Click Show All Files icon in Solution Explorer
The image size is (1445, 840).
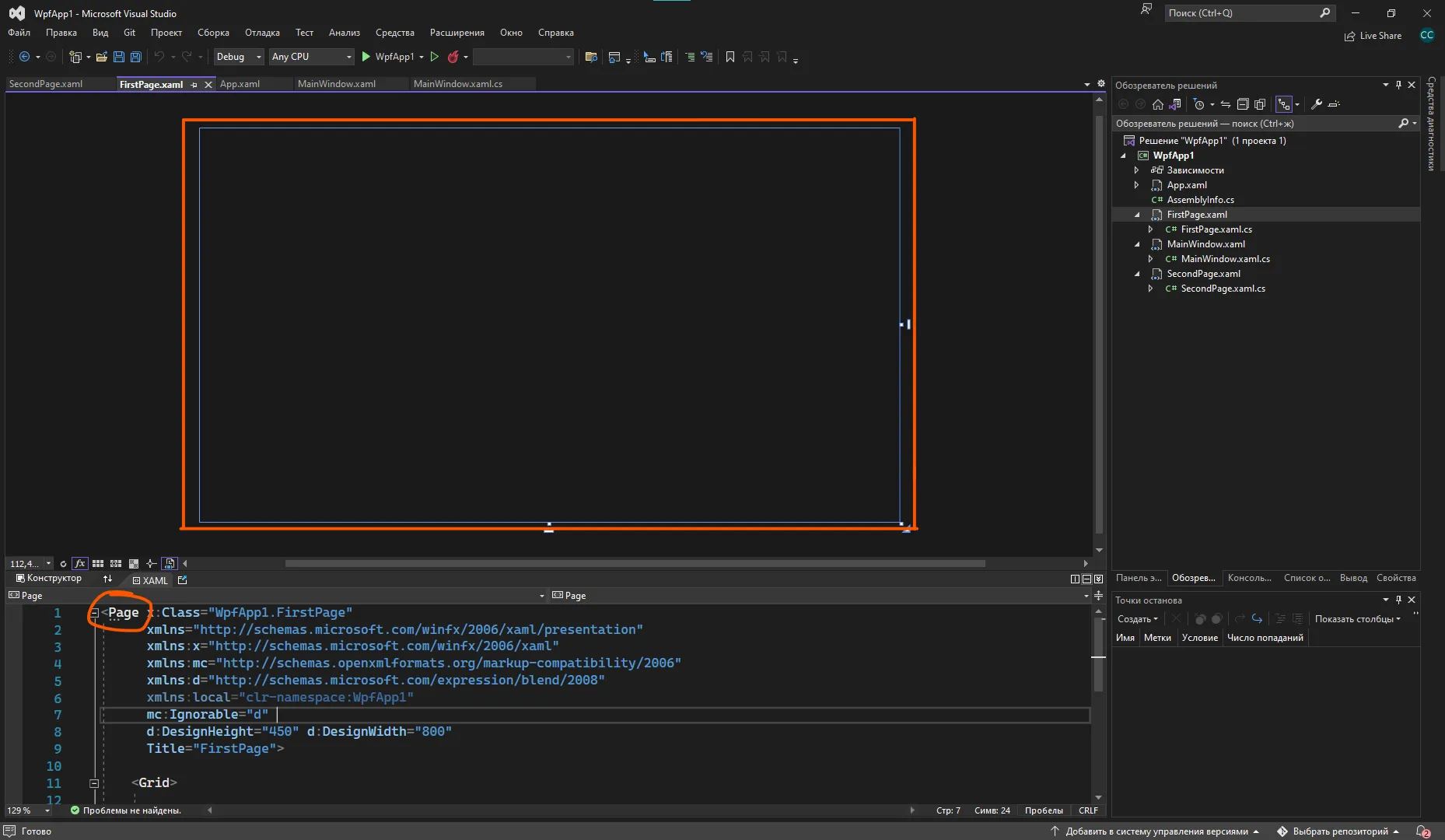click(x=1260, y=104)
